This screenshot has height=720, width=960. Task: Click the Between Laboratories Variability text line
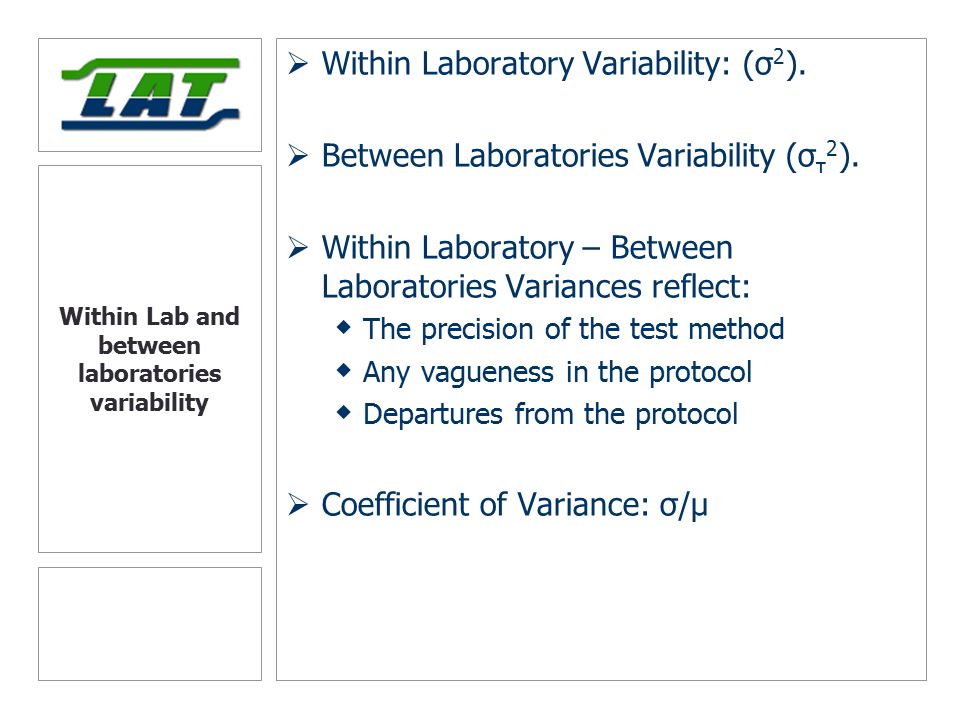click(x=590, y=156)
